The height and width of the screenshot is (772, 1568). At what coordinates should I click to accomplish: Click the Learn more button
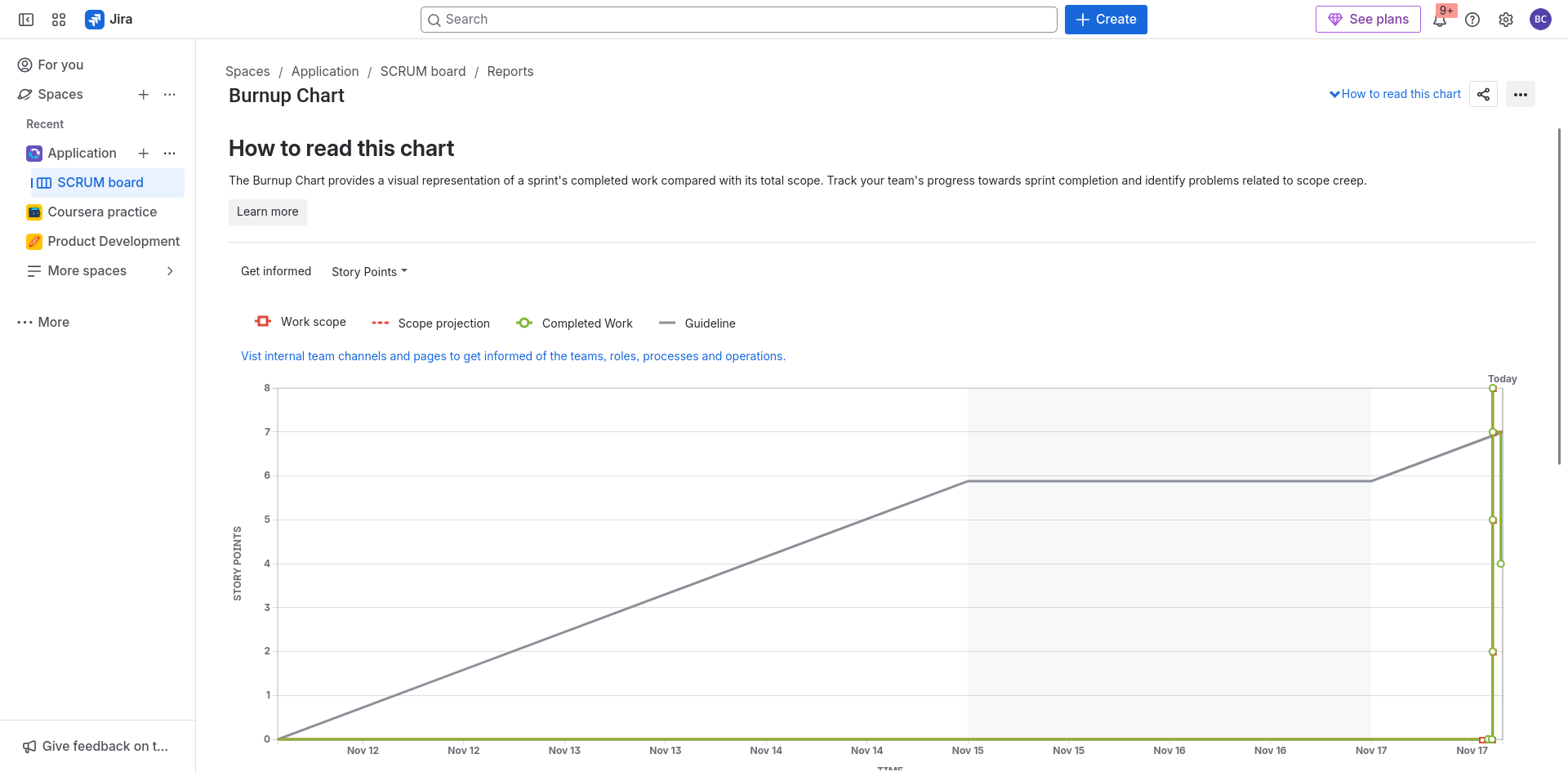coord(267,212)
